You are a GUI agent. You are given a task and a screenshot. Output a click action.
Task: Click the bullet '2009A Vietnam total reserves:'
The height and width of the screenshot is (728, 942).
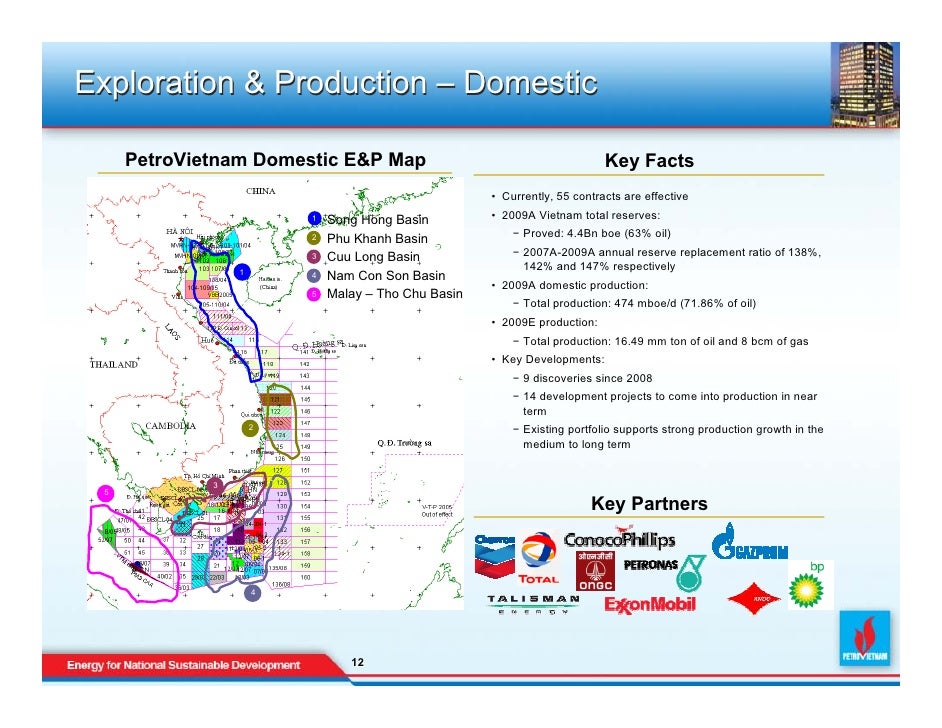(x=580, y=215)
